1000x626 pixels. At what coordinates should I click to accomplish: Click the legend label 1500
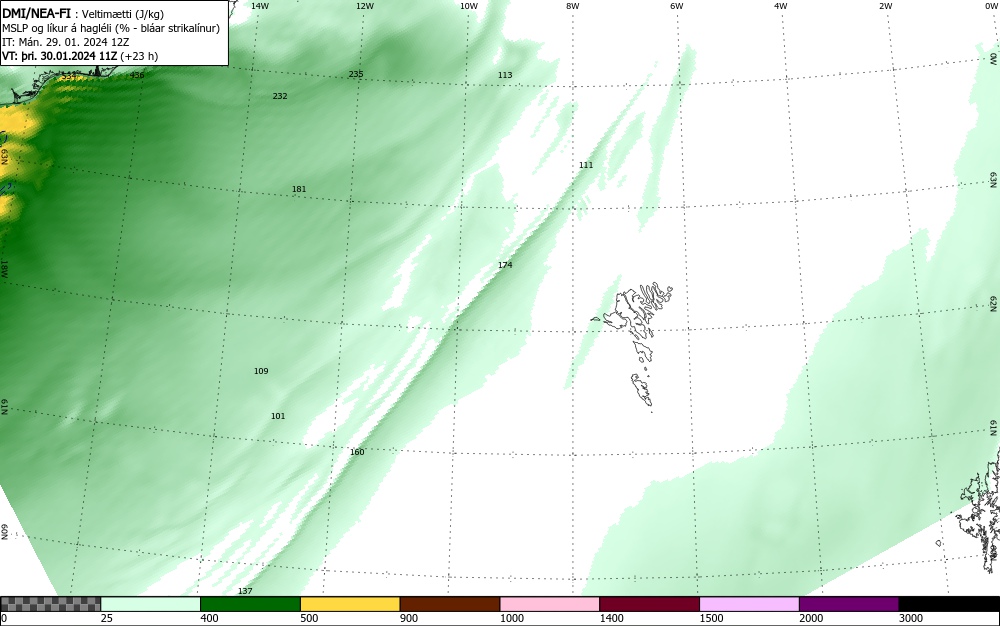[711, 618]
